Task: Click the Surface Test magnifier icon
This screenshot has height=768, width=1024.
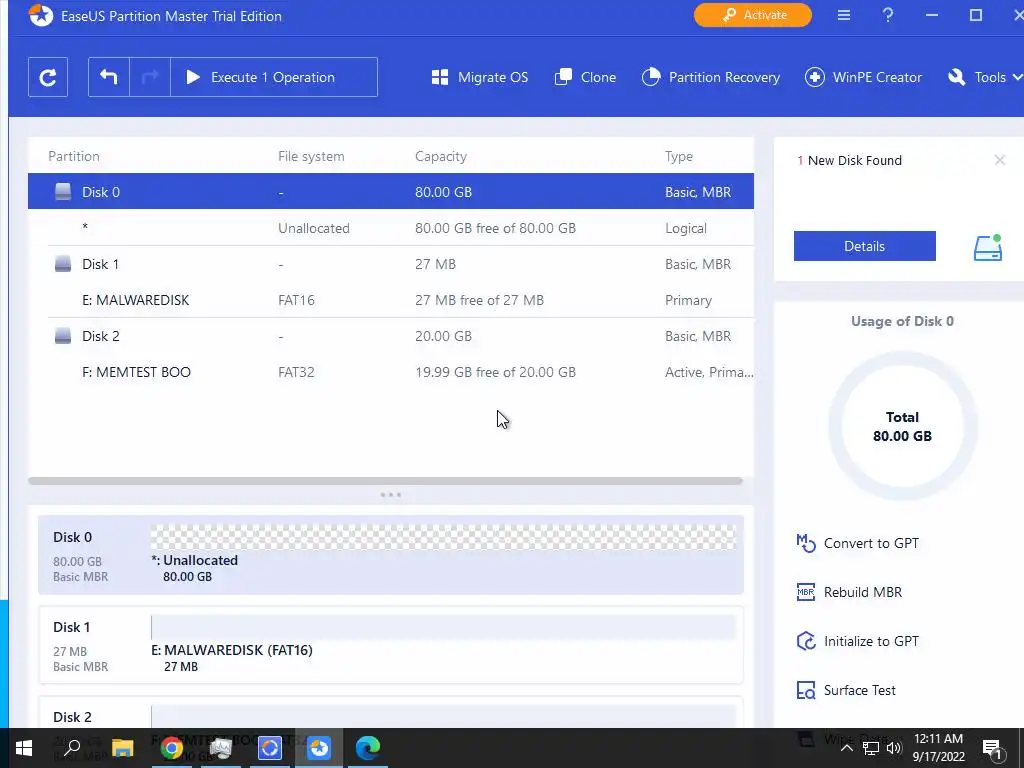Action: click(x=806, y=690)
